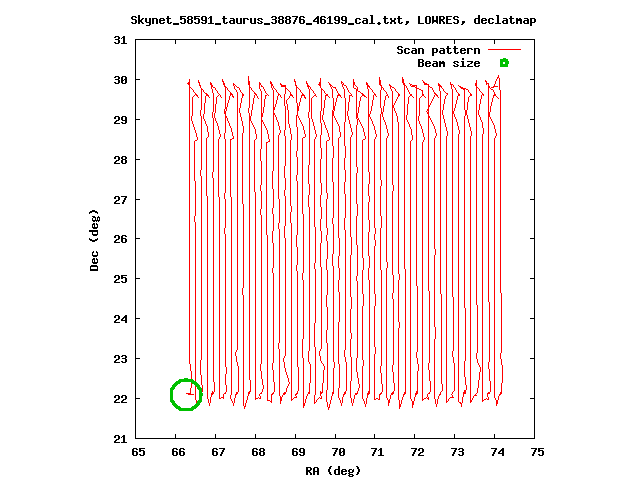Click the y-axis tick label 21
The height and width of the screenshot is (480, 640).
tap(120, 439)
